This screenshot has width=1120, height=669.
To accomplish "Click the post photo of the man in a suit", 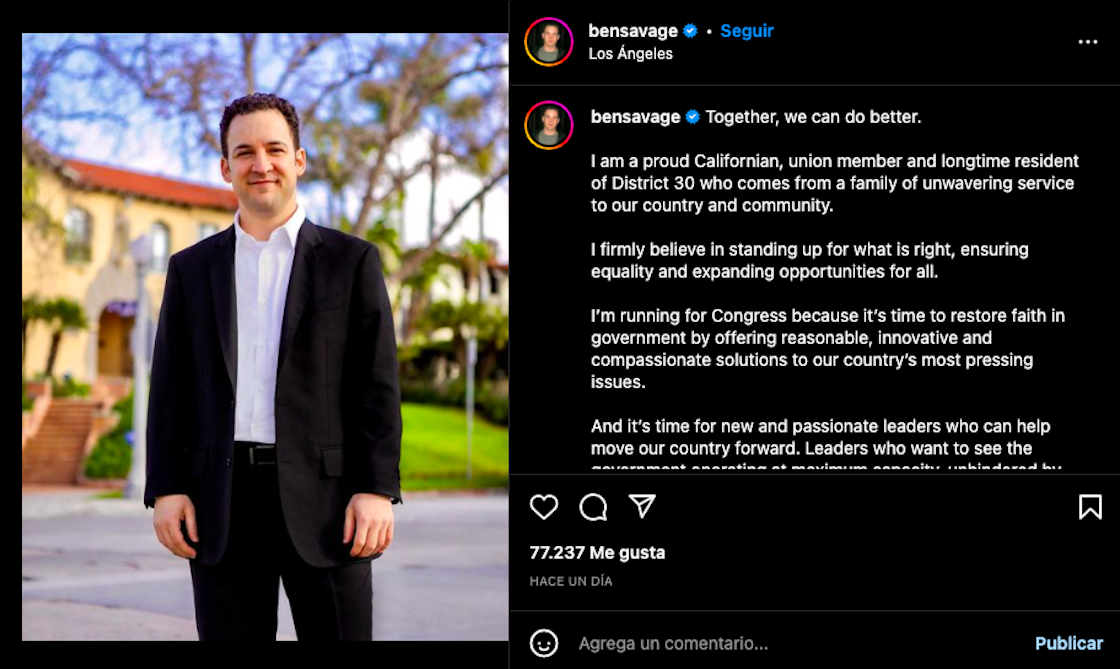I will coord(265,336).
